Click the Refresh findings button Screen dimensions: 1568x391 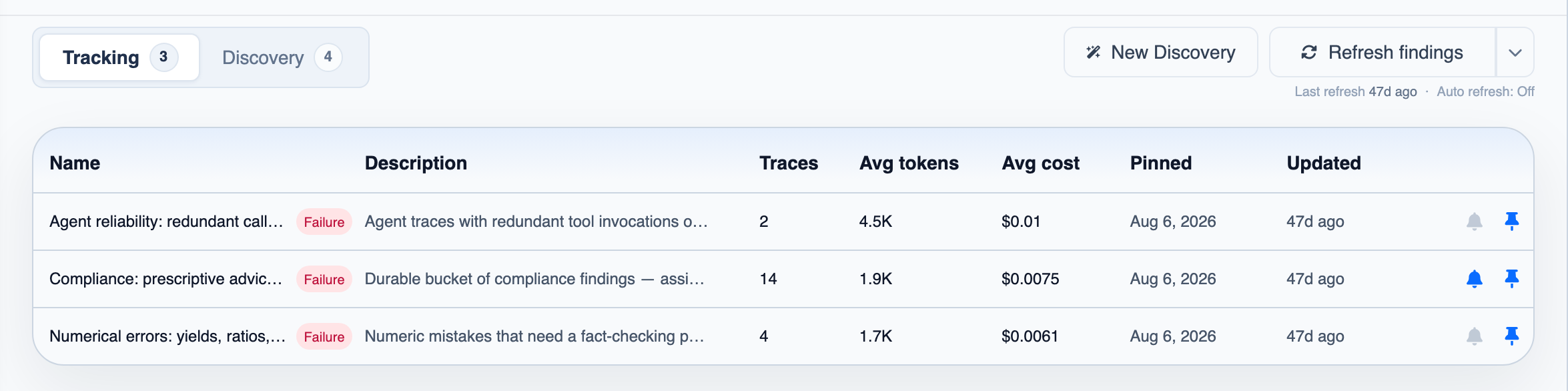[1383, 53]
